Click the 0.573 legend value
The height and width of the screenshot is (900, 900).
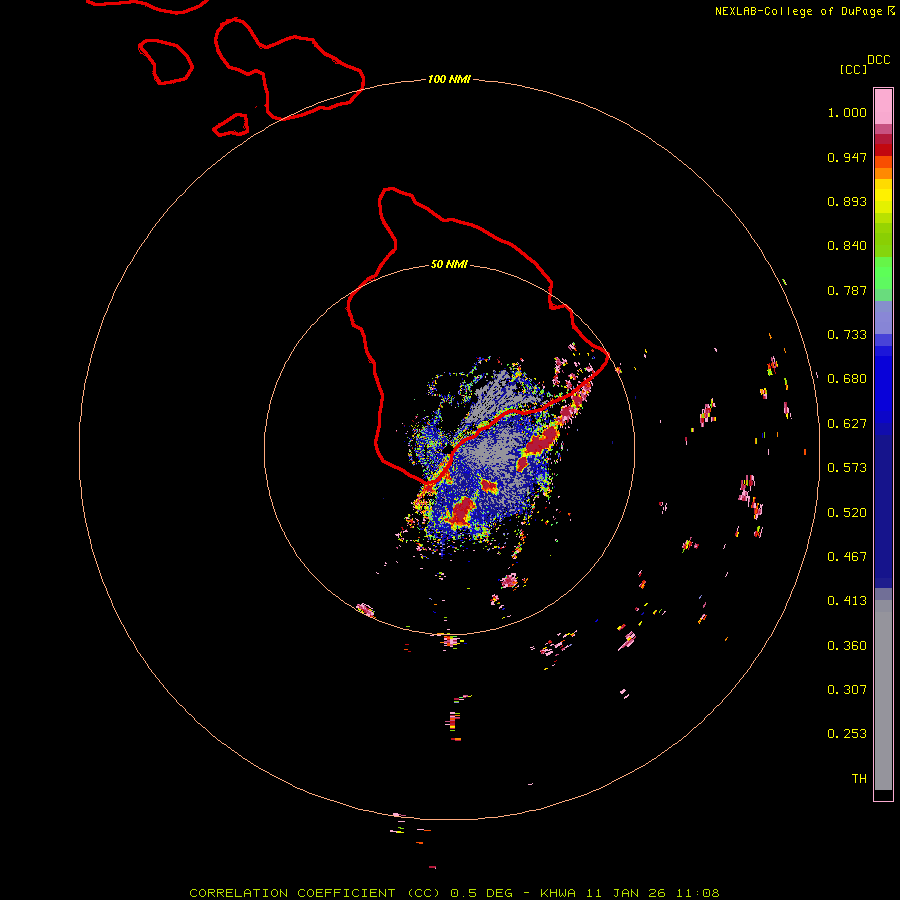[x=847, y=468]
